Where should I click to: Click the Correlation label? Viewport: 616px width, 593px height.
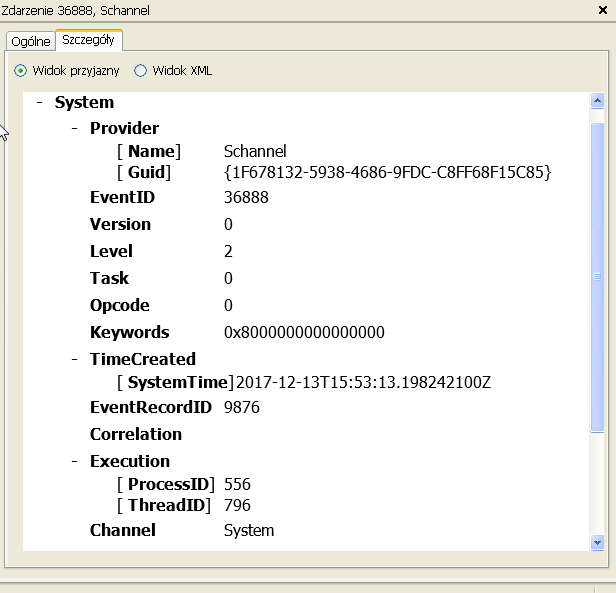coord(136,435)
